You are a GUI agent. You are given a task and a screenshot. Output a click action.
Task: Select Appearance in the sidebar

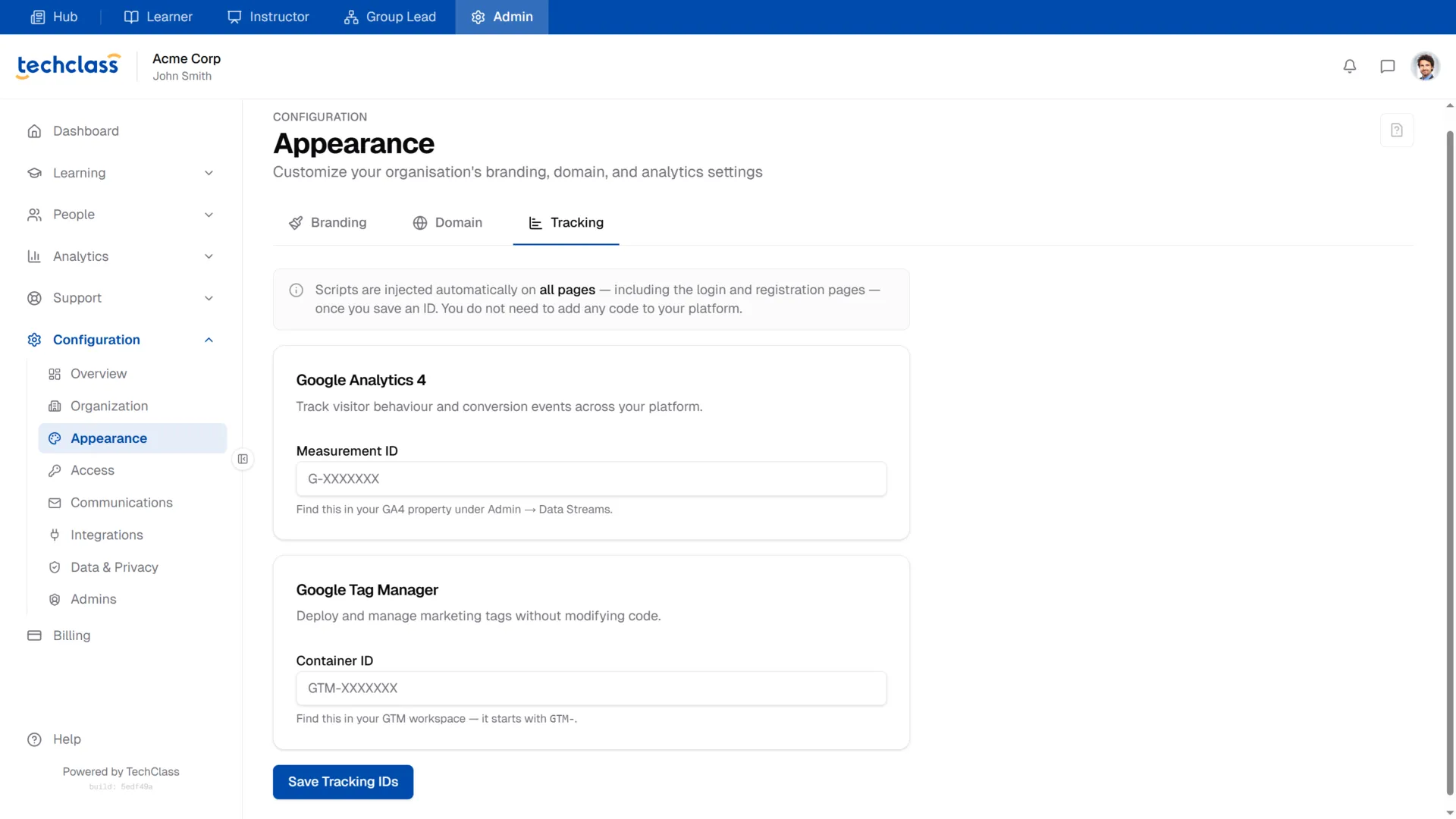point(133,438)
